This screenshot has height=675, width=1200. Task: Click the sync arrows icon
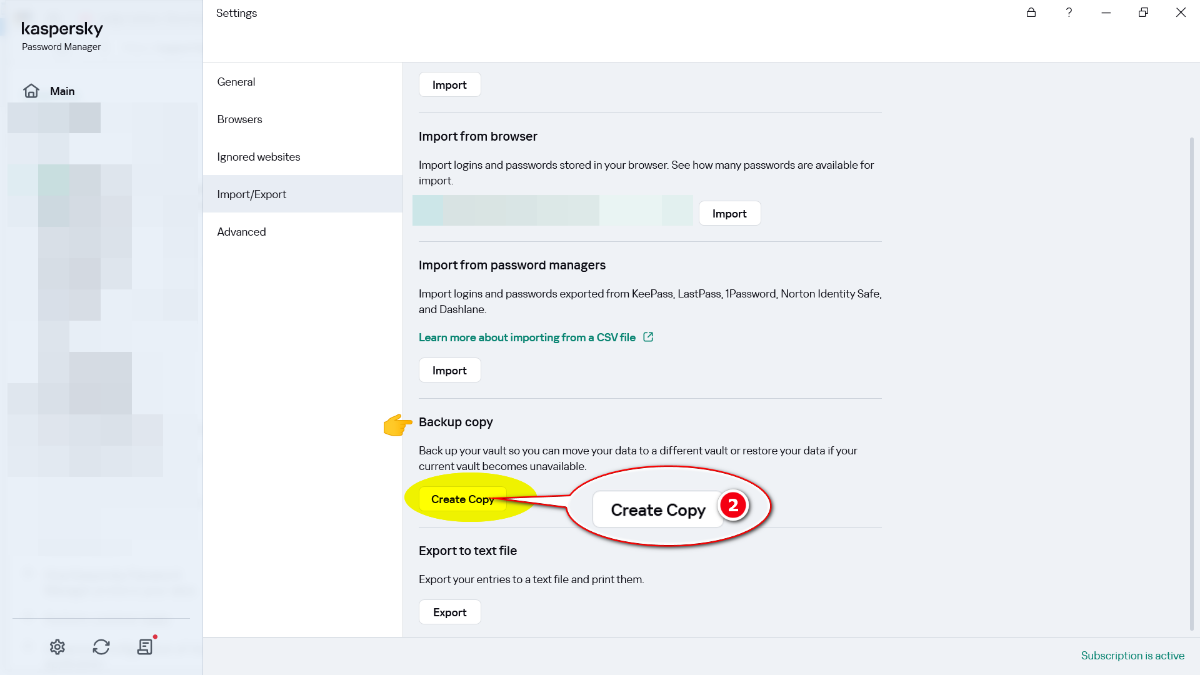(101, 647)
